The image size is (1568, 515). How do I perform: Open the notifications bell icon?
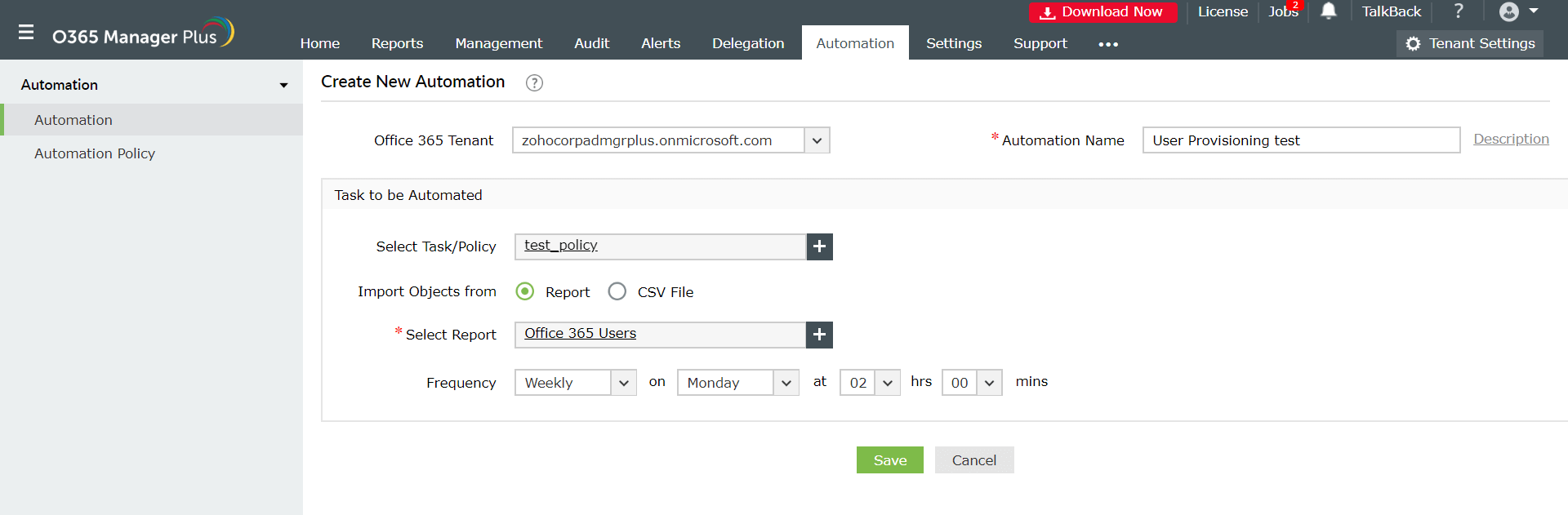tap(1329, 11)
